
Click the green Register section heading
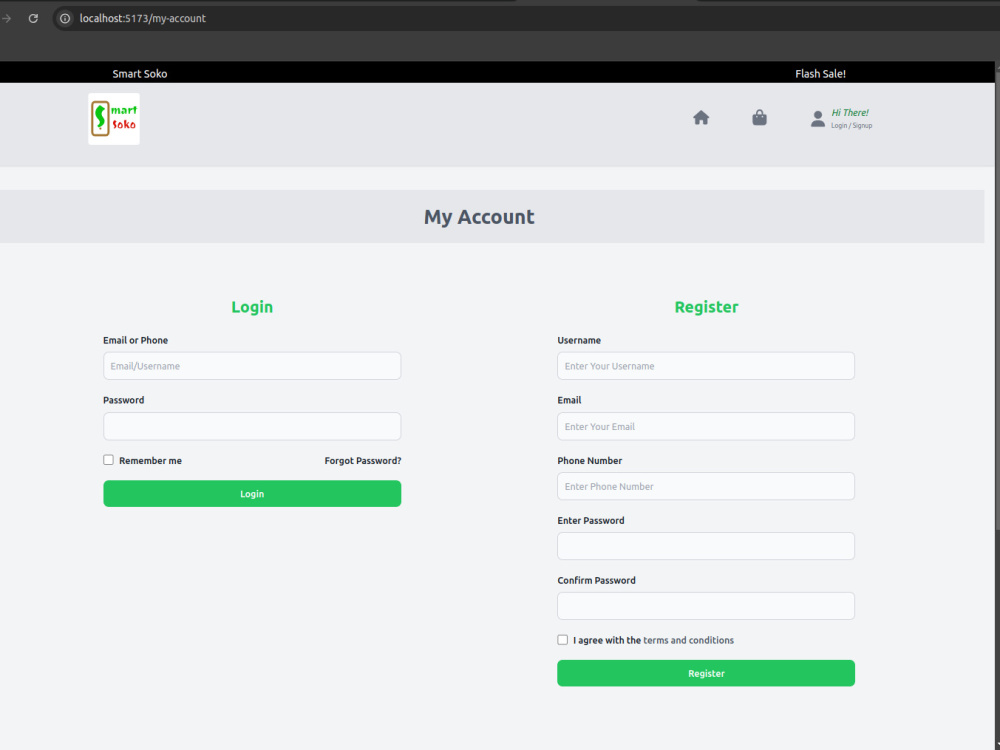point(706,307)
